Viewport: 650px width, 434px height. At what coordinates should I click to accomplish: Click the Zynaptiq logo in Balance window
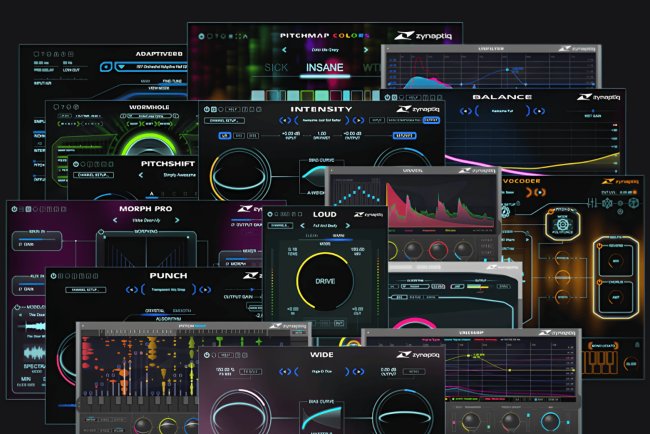click(x=599, y=97)
